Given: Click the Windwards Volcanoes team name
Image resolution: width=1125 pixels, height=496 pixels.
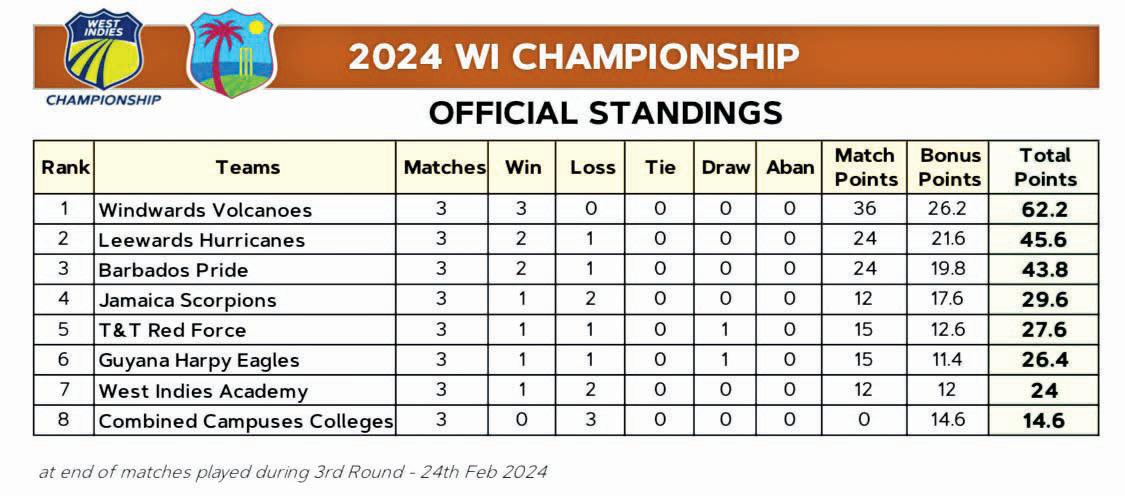Looking at the screenshot, I should [205, 210].
